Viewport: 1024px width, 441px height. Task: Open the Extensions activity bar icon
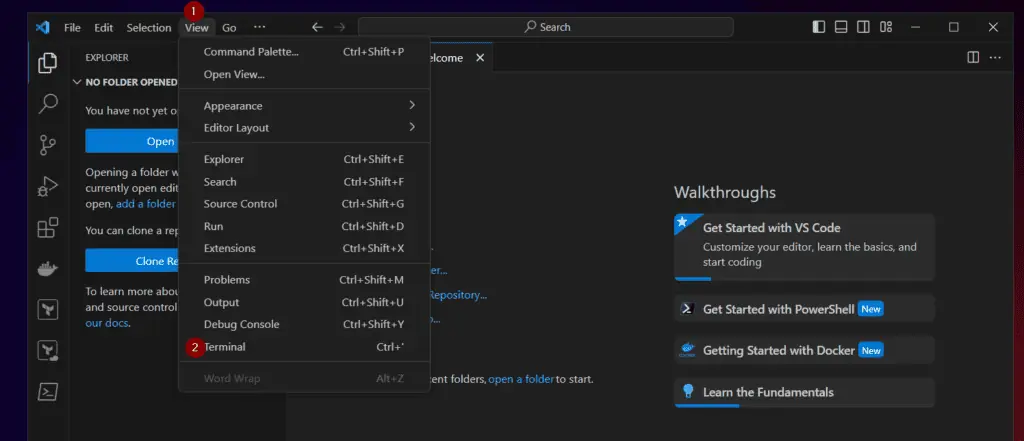tap(47, 227)
